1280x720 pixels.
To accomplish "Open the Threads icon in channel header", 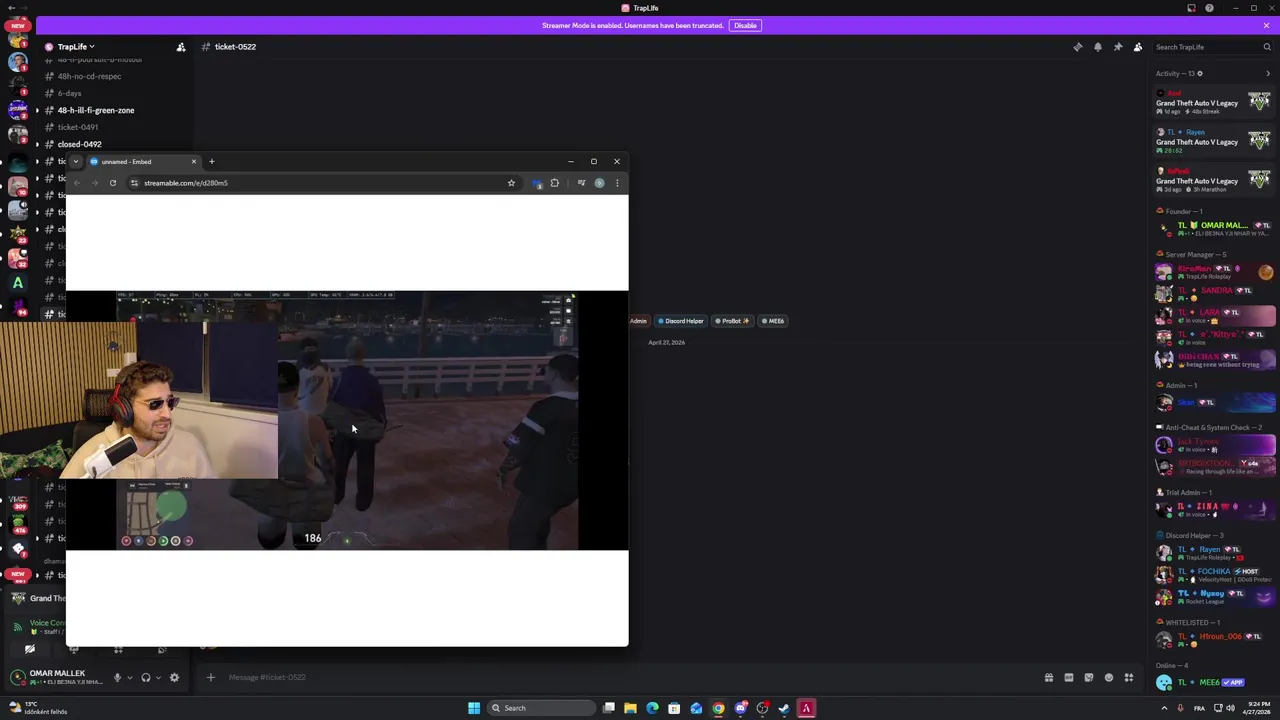I will pos(1077,47).
